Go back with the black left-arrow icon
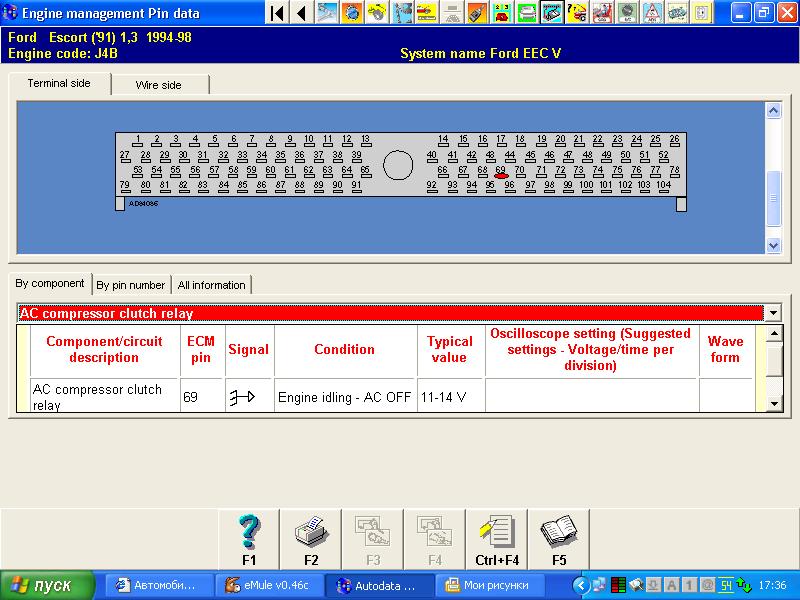800x600 pixels. tap(302, 13)
